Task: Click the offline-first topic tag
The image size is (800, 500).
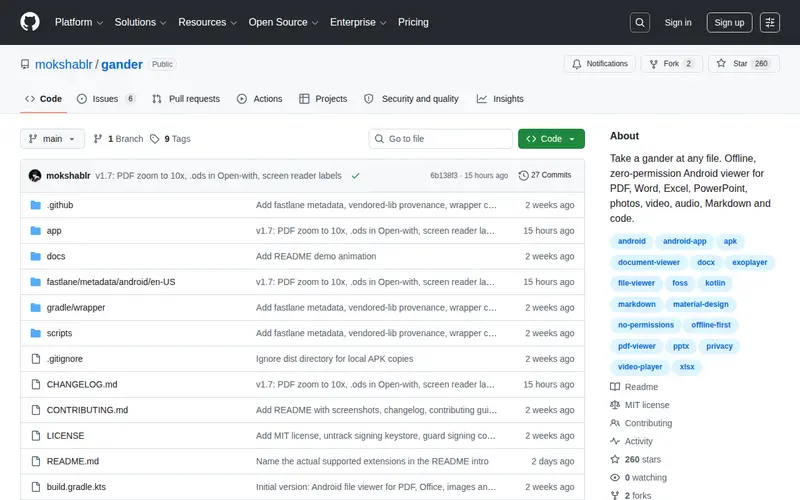Action: coord(711,325)
